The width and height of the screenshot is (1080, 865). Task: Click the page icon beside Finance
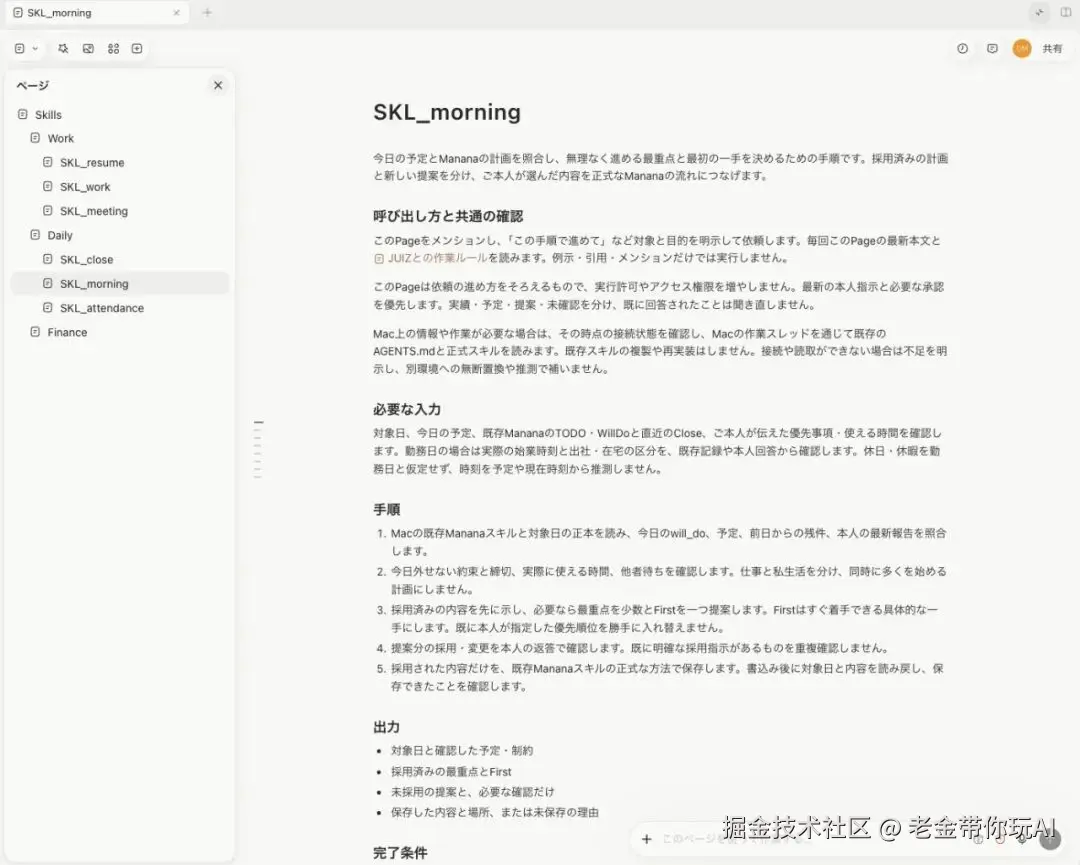[x=35, y=332]
